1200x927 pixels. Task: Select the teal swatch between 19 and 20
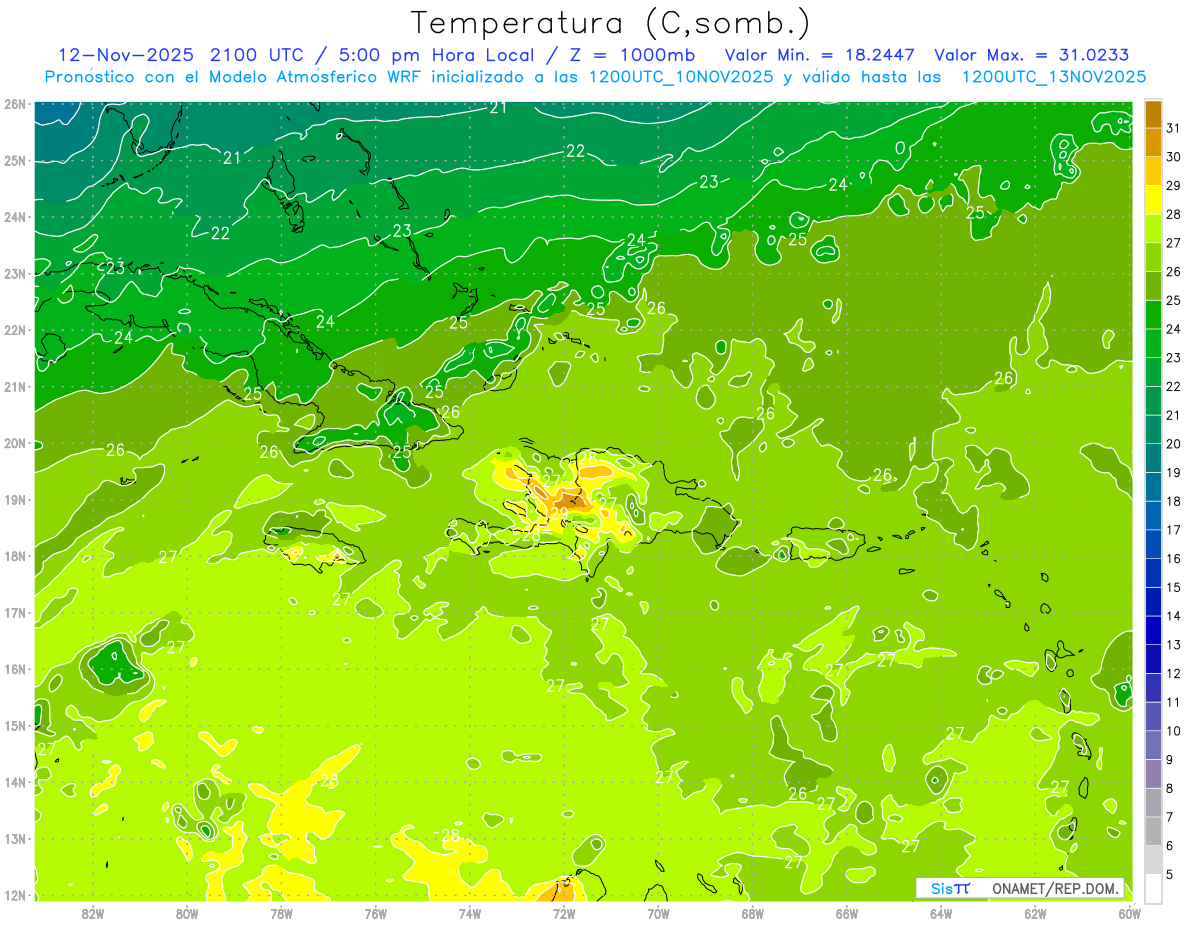click(x=1153, y=458)
